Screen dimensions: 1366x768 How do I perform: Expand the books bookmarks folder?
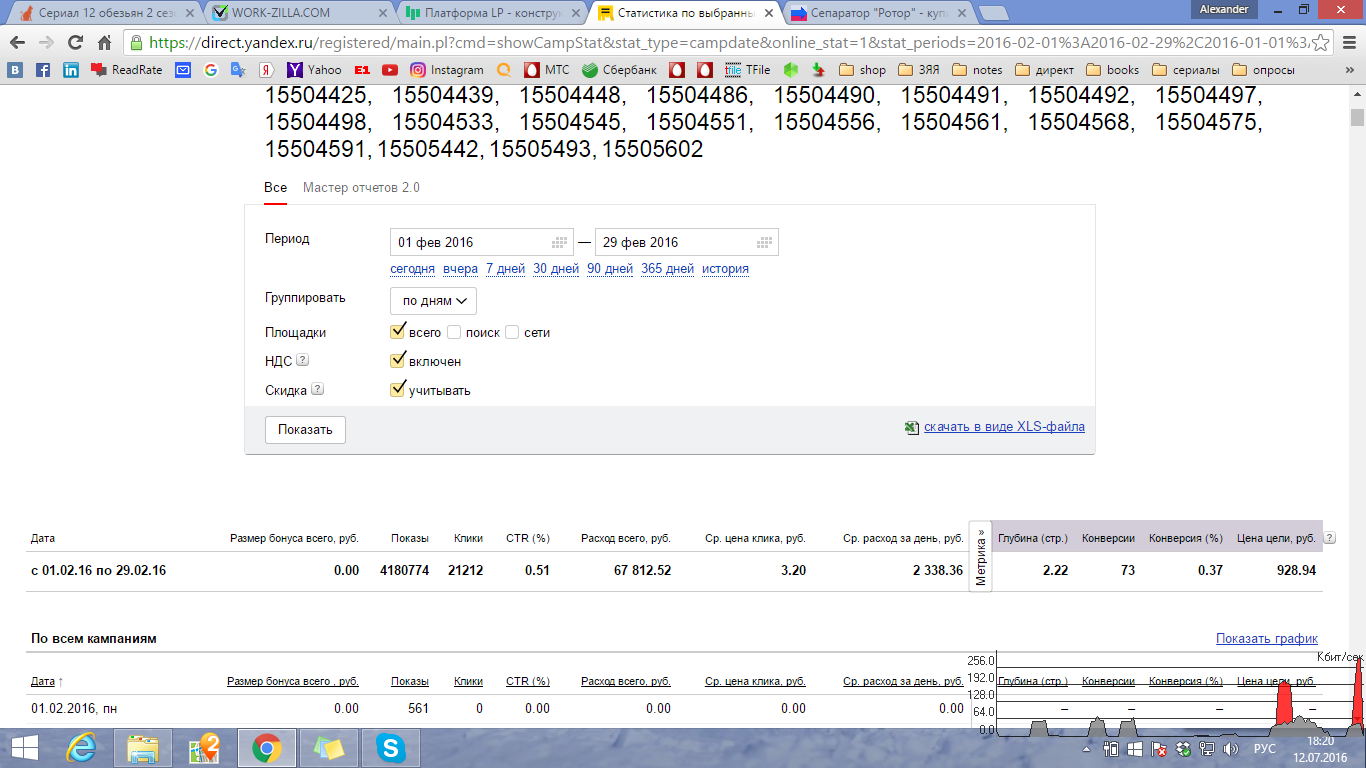tap(1112, 70)
